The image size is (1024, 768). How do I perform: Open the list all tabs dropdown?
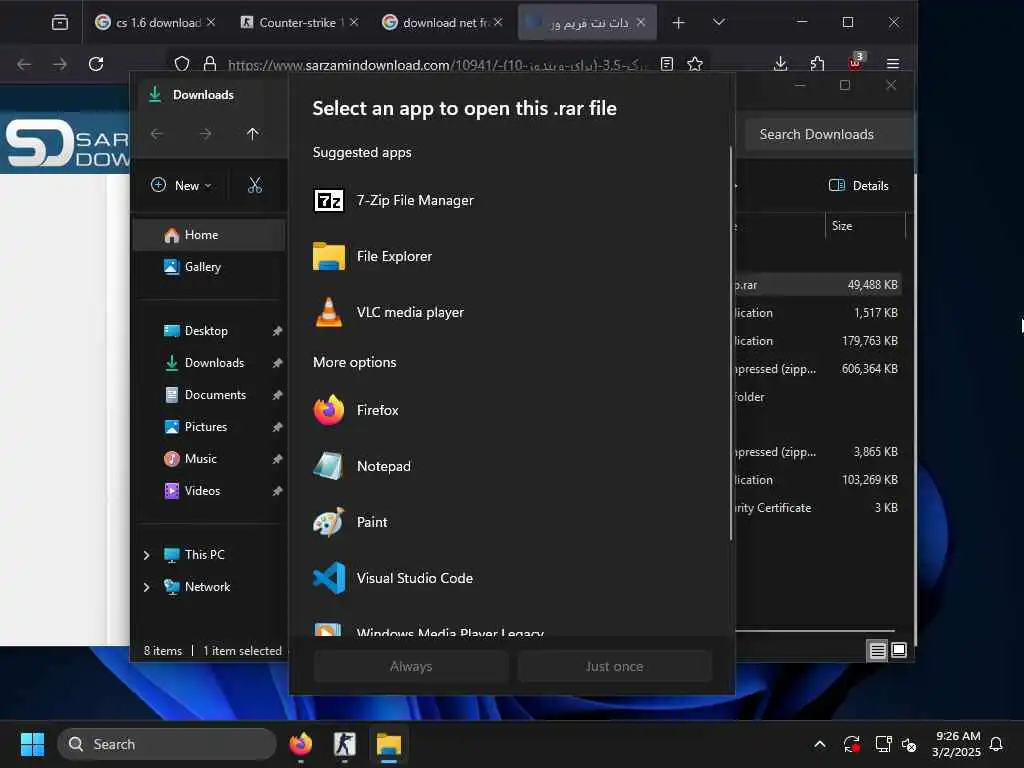click(x=718, y=22)
